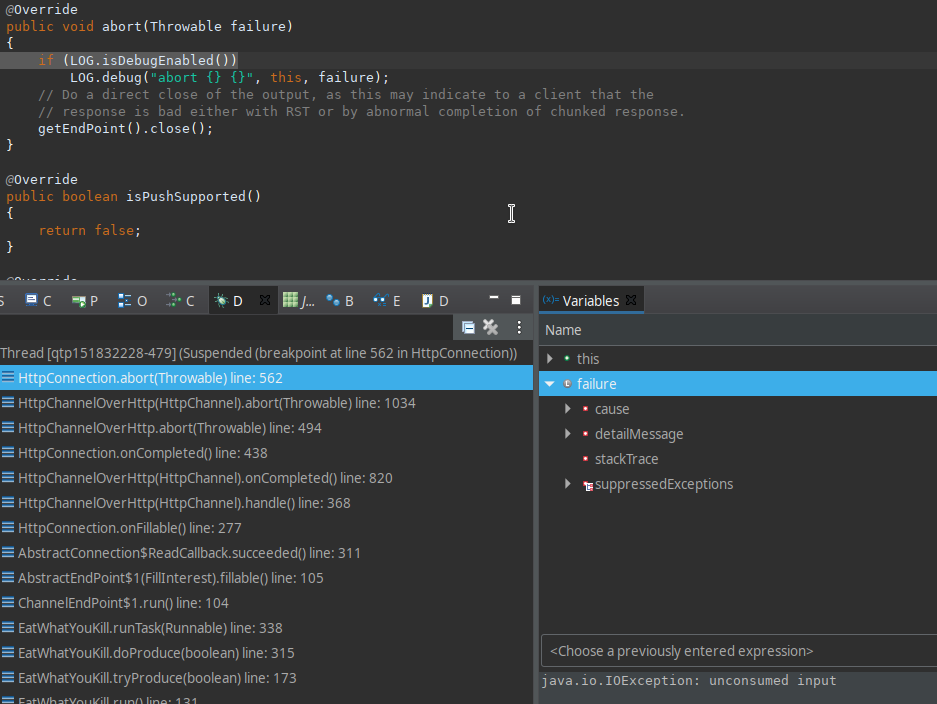The image size is (937, 704).
Task: Click the code line 'if (LOG.isDebugEnabled())'
Action: pos(138,60)
